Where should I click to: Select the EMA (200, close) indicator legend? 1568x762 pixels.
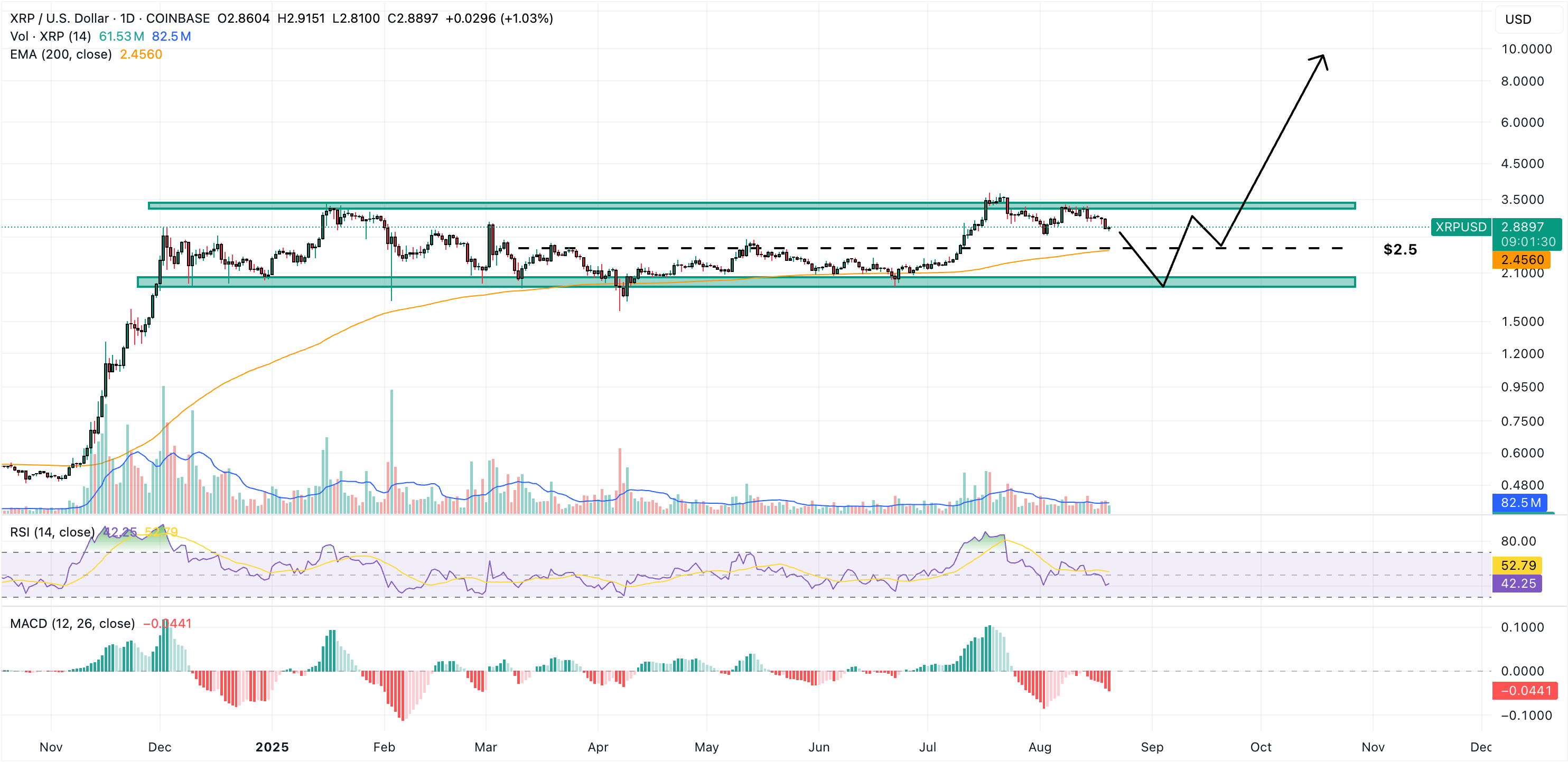[x=61, y=54]
